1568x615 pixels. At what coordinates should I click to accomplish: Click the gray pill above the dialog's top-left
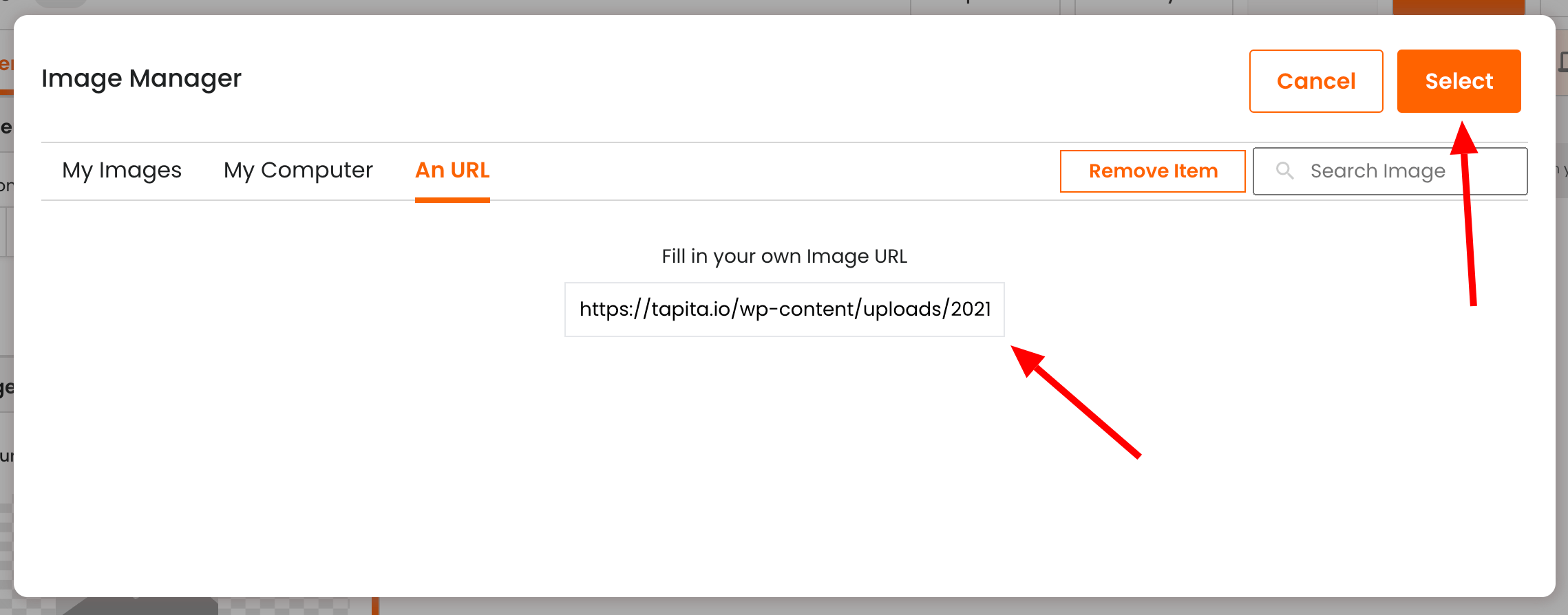coord(61,3)
